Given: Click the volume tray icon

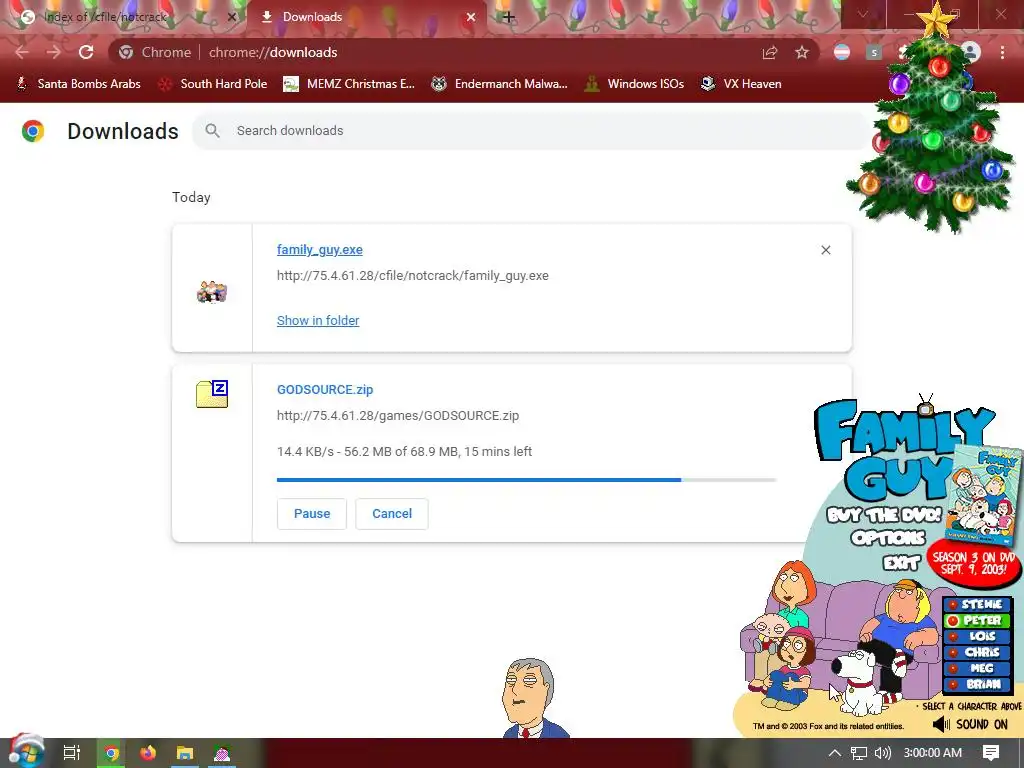Looking at the screenshot, I should point(883,753).
